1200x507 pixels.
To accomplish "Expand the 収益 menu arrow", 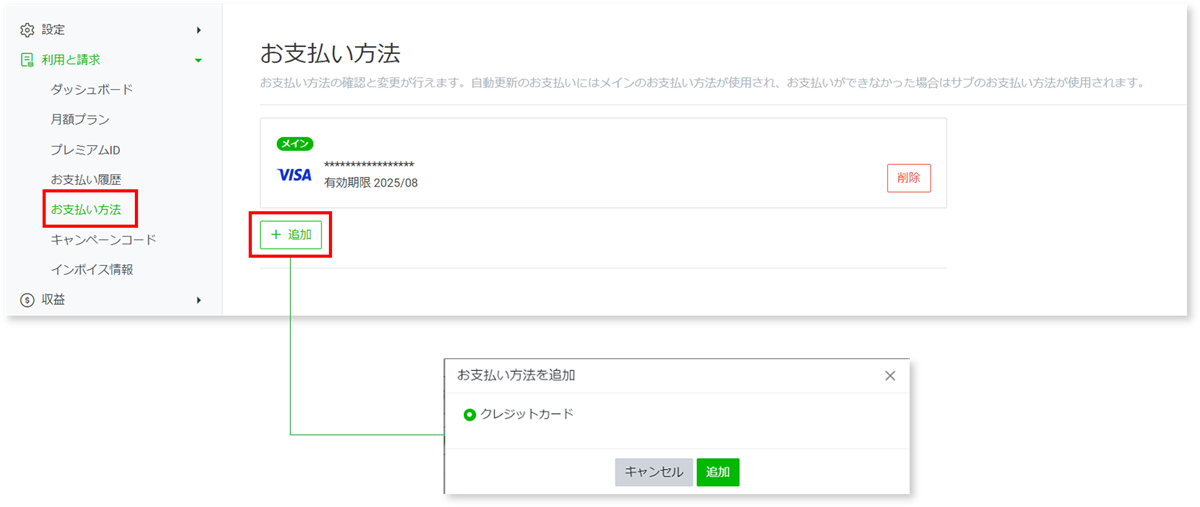I will 199,299.
